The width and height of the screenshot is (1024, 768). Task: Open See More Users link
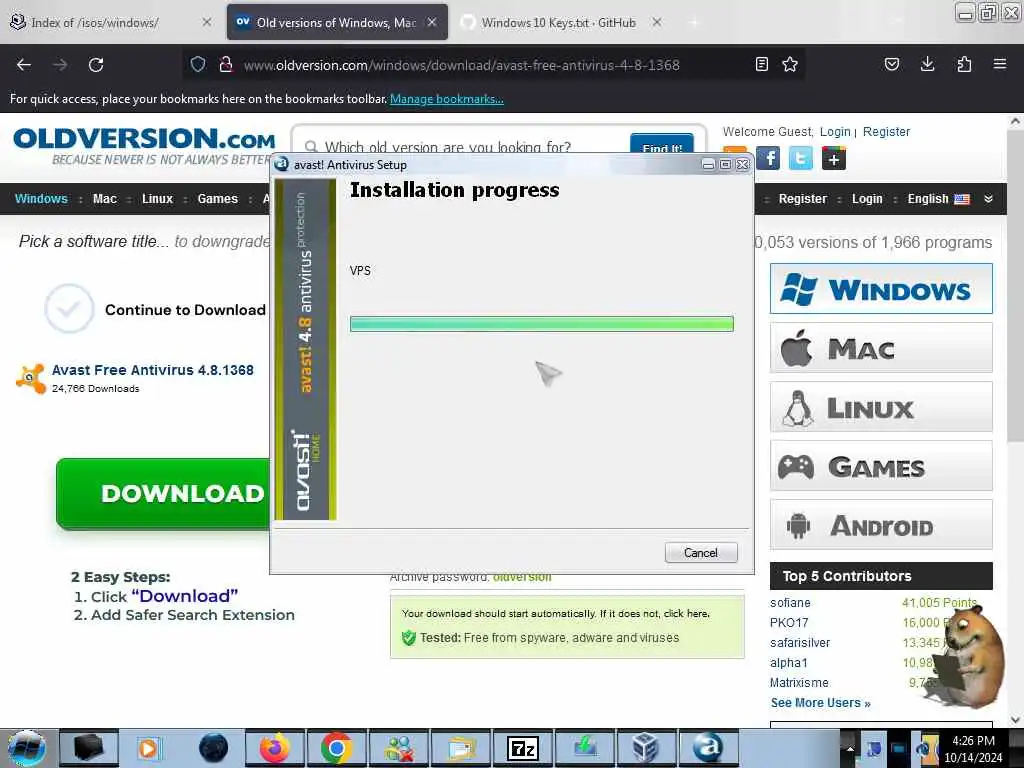click(820, 703)
